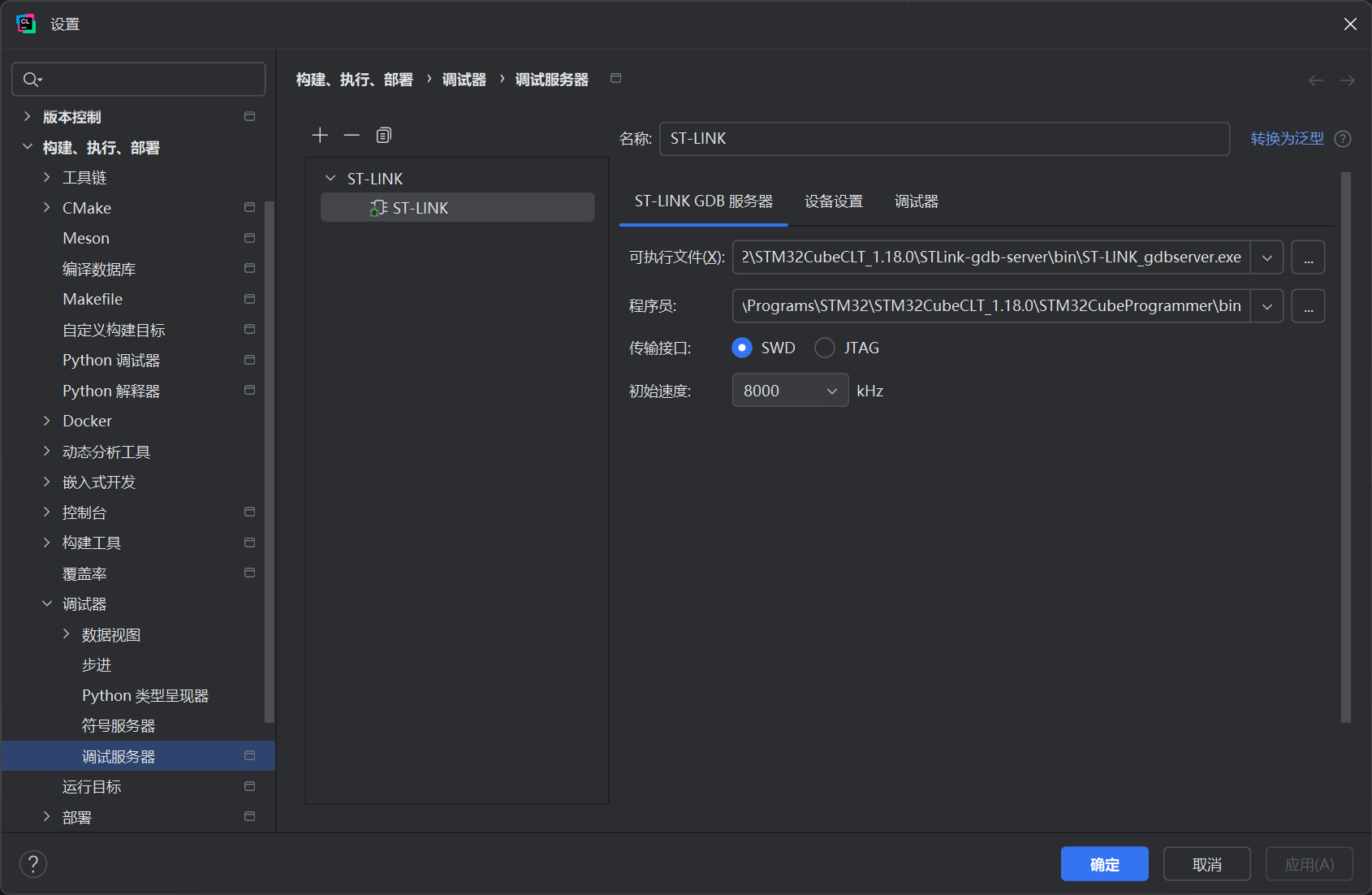The width and height of the screenshot is (1372, 895).
Task: Navigate forward with the right arrow
Action: [x=1348, y=80]
